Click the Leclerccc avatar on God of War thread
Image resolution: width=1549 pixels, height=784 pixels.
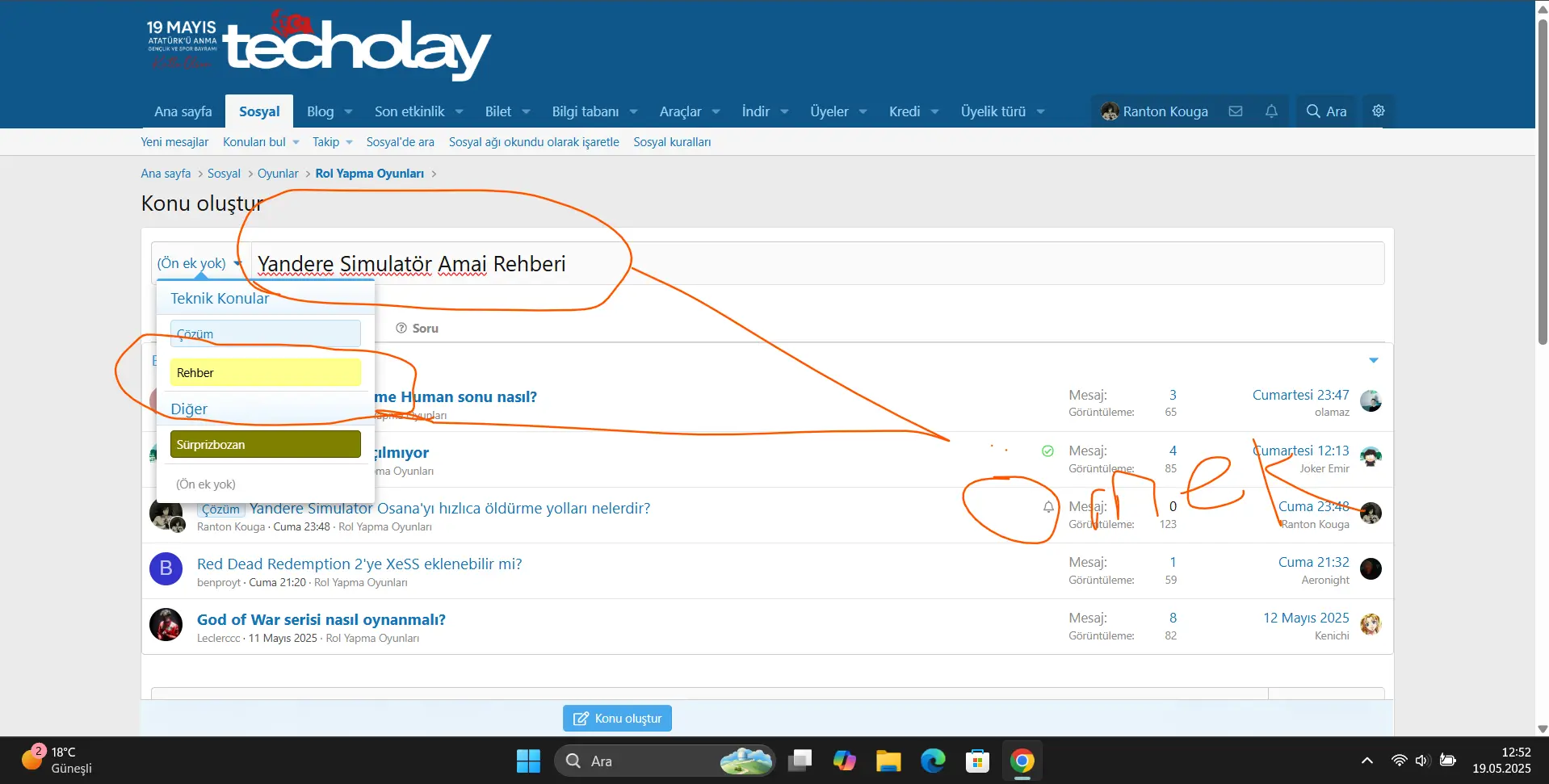click(166, 624)
